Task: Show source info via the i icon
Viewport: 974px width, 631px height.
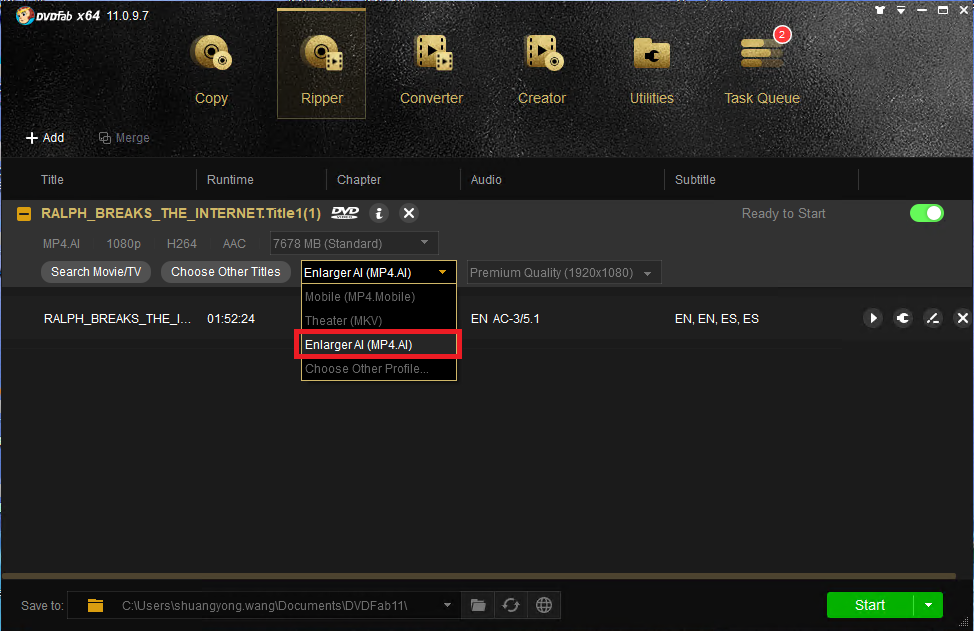Action: (379, 213)
